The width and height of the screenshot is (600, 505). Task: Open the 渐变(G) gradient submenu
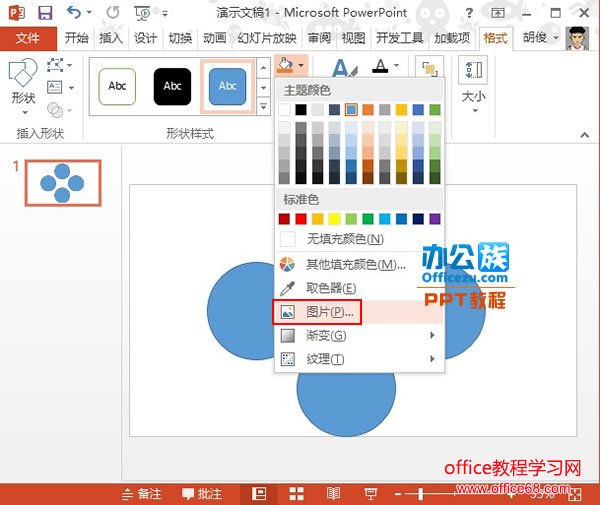pos(360,336)
